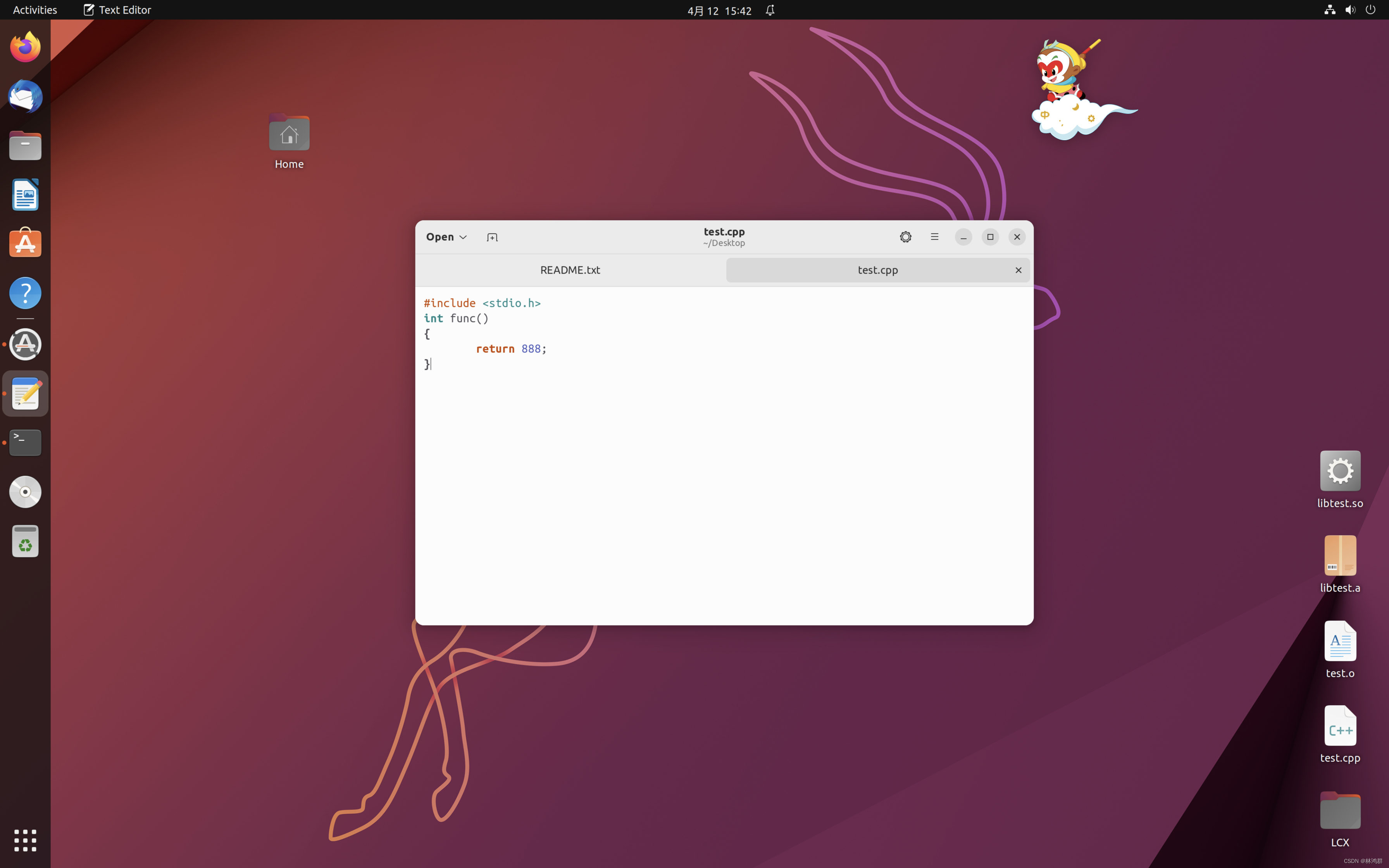Open the Help question mark icon

(25, 293)
